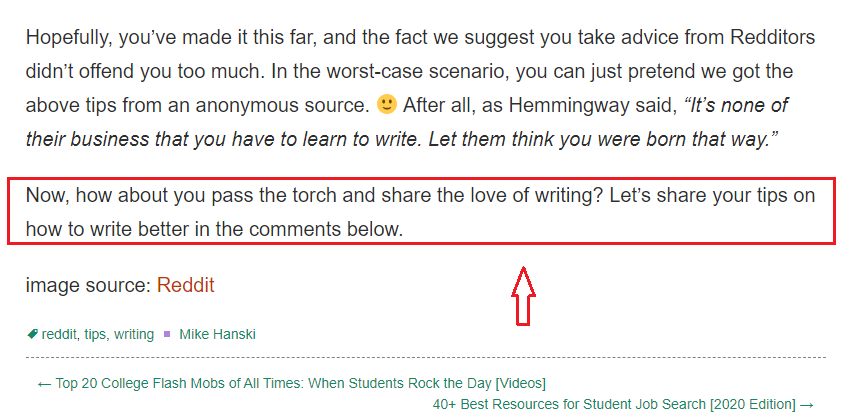The image size is (851, 420).
Task: Click the left arrow before Top 20 College
Action: 44,384
